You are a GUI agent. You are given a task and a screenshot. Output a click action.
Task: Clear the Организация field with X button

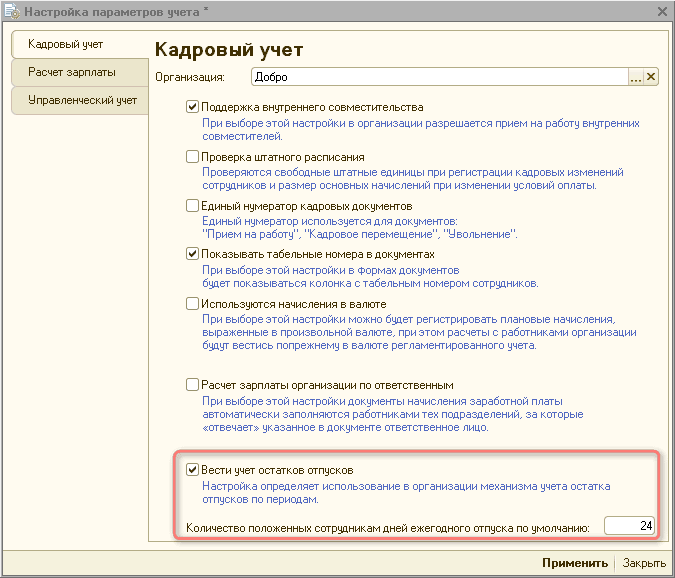(x=651, y=77)
